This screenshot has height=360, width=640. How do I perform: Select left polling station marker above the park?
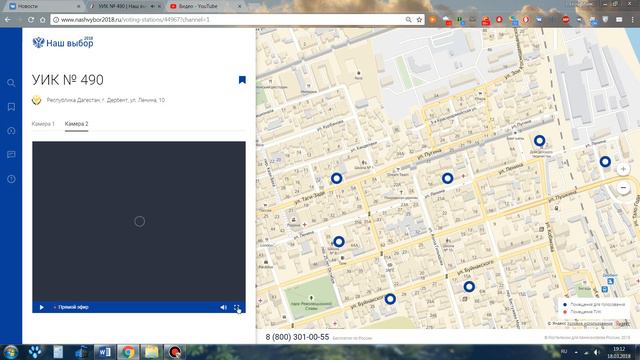[x=339, y=242]
